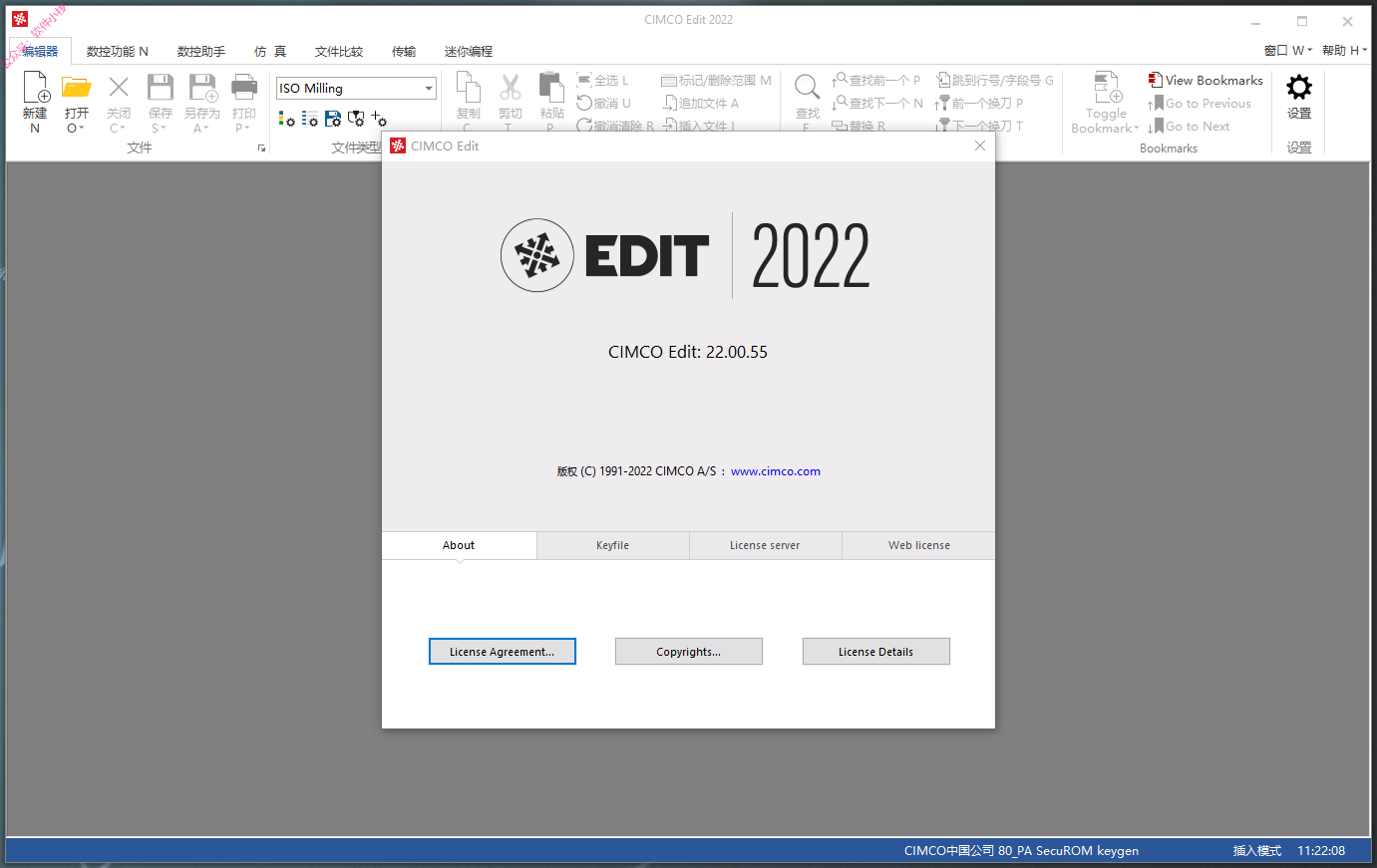
Task: Click 追加文件 A append file item
Action: (701, 103)
